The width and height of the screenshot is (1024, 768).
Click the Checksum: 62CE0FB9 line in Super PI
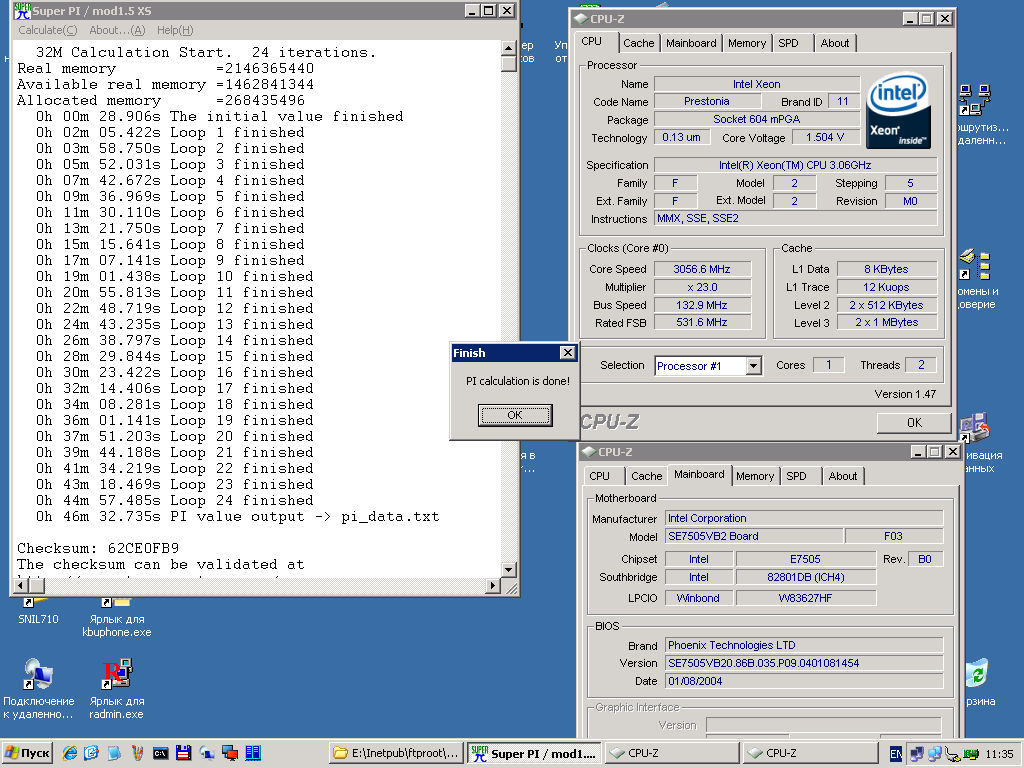pos(98,549)
